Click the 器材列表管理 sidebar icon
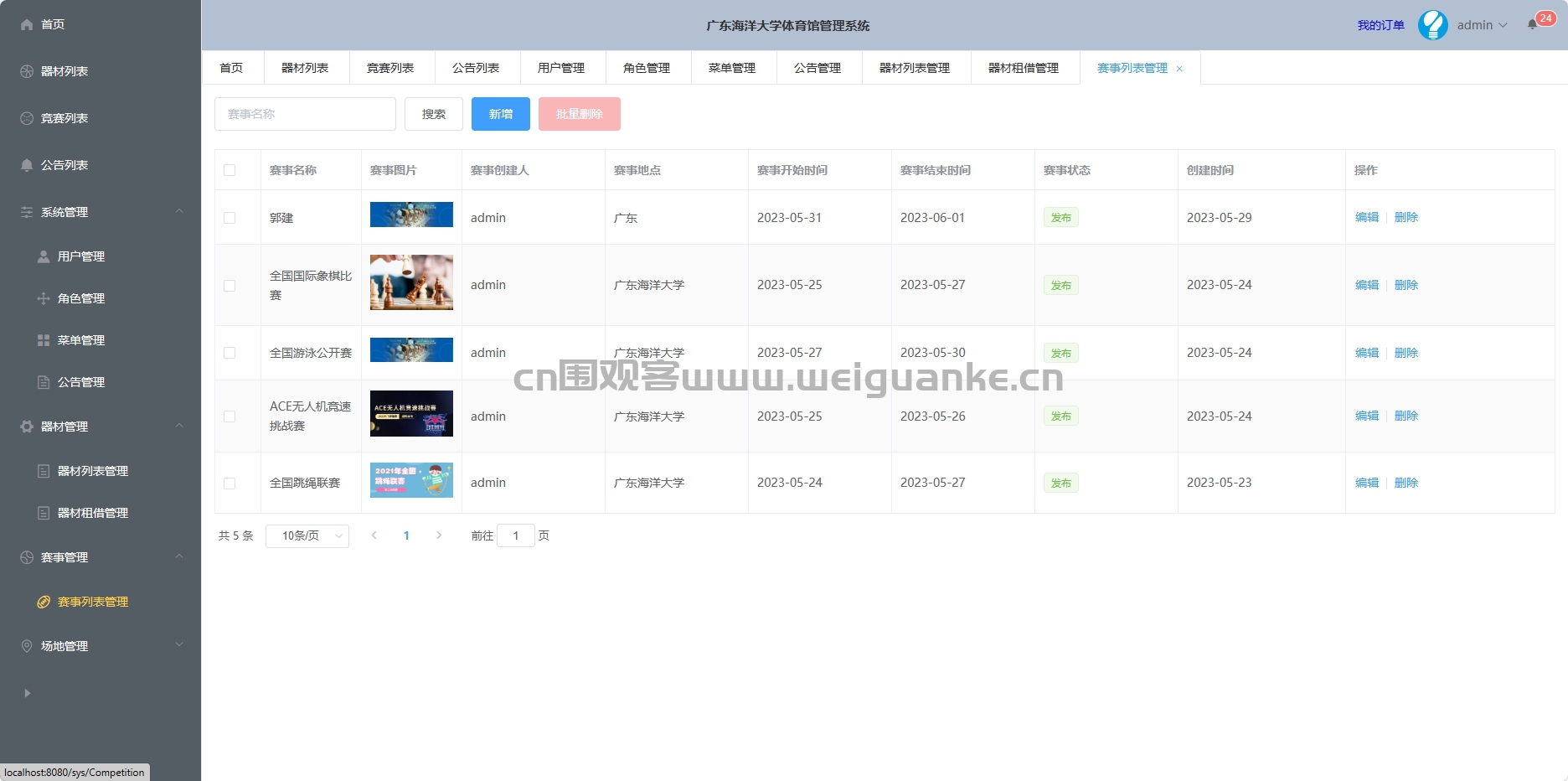Screen dimensions: 1568x781 (44, 471)
